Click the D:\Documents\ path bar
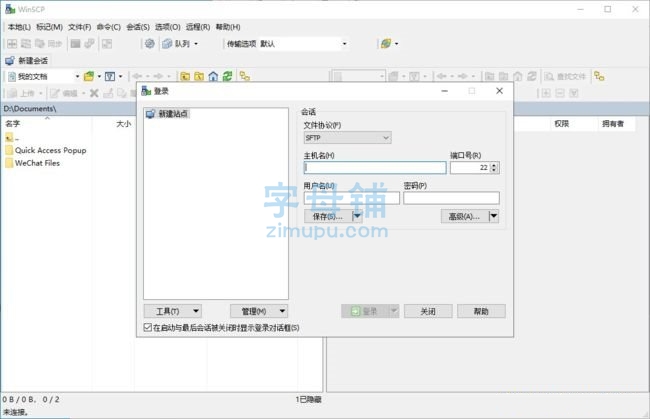Screen dimensions: 650x419 (x=70, y=109)
